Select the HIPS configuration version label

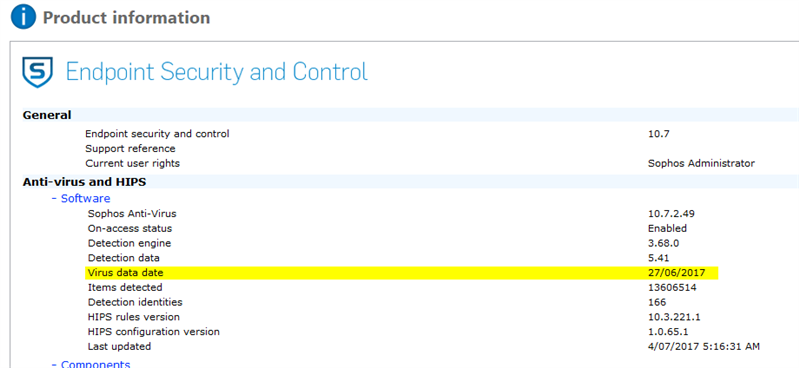click(x=154, y=332)
